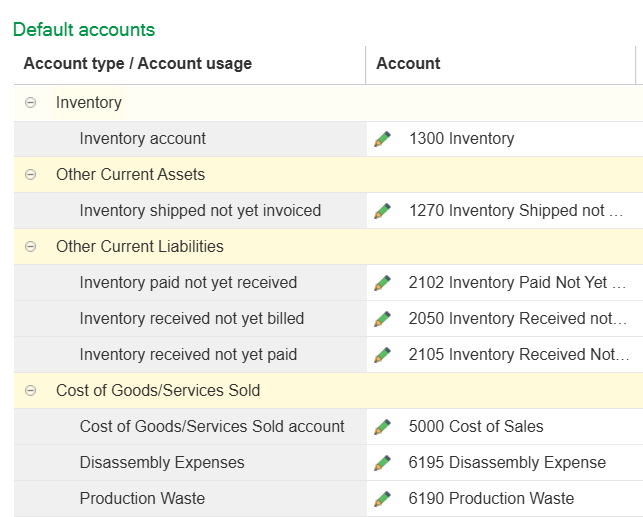Edit the Inventory shipped not yet invoiced account
The image size is (643, 517).
tap(382, 211)
